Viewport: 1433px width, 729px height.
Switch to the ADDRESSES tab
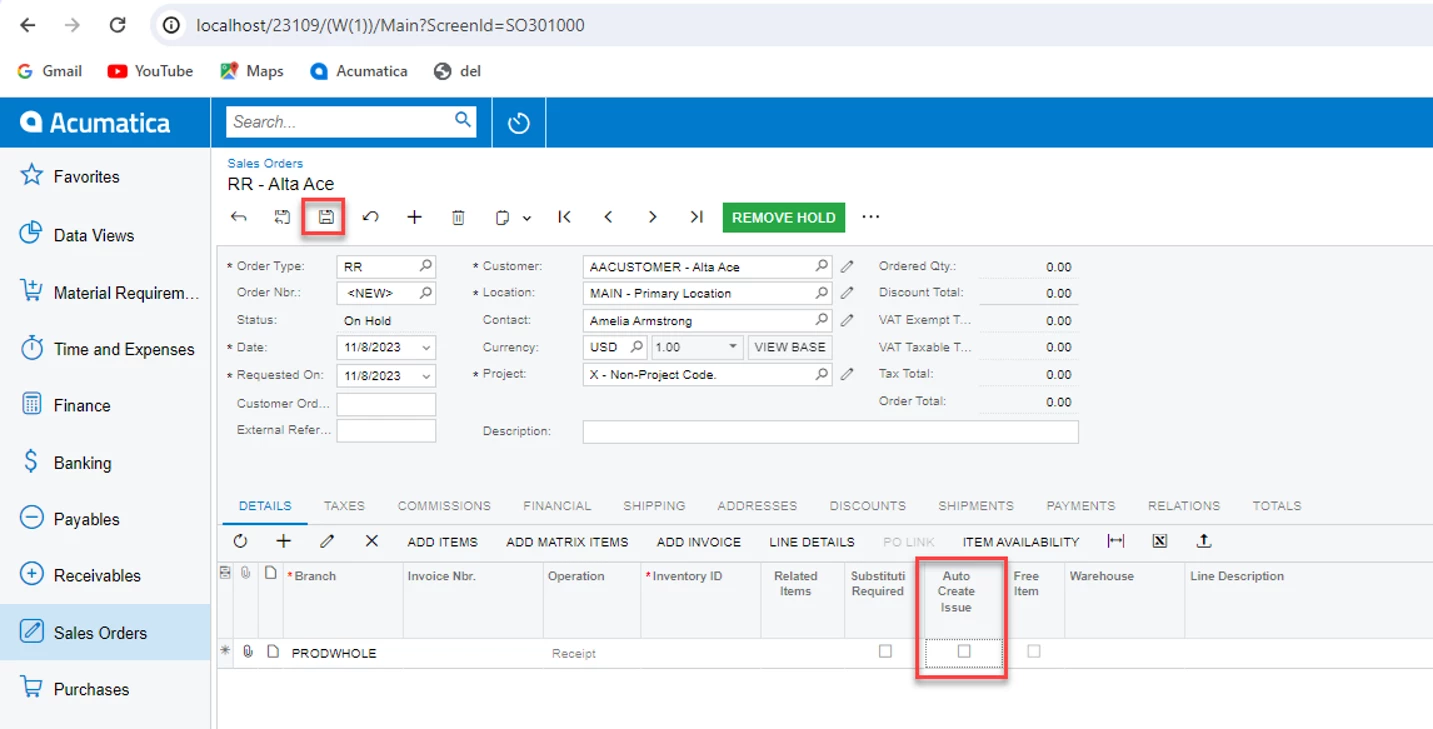pos(757,506)
